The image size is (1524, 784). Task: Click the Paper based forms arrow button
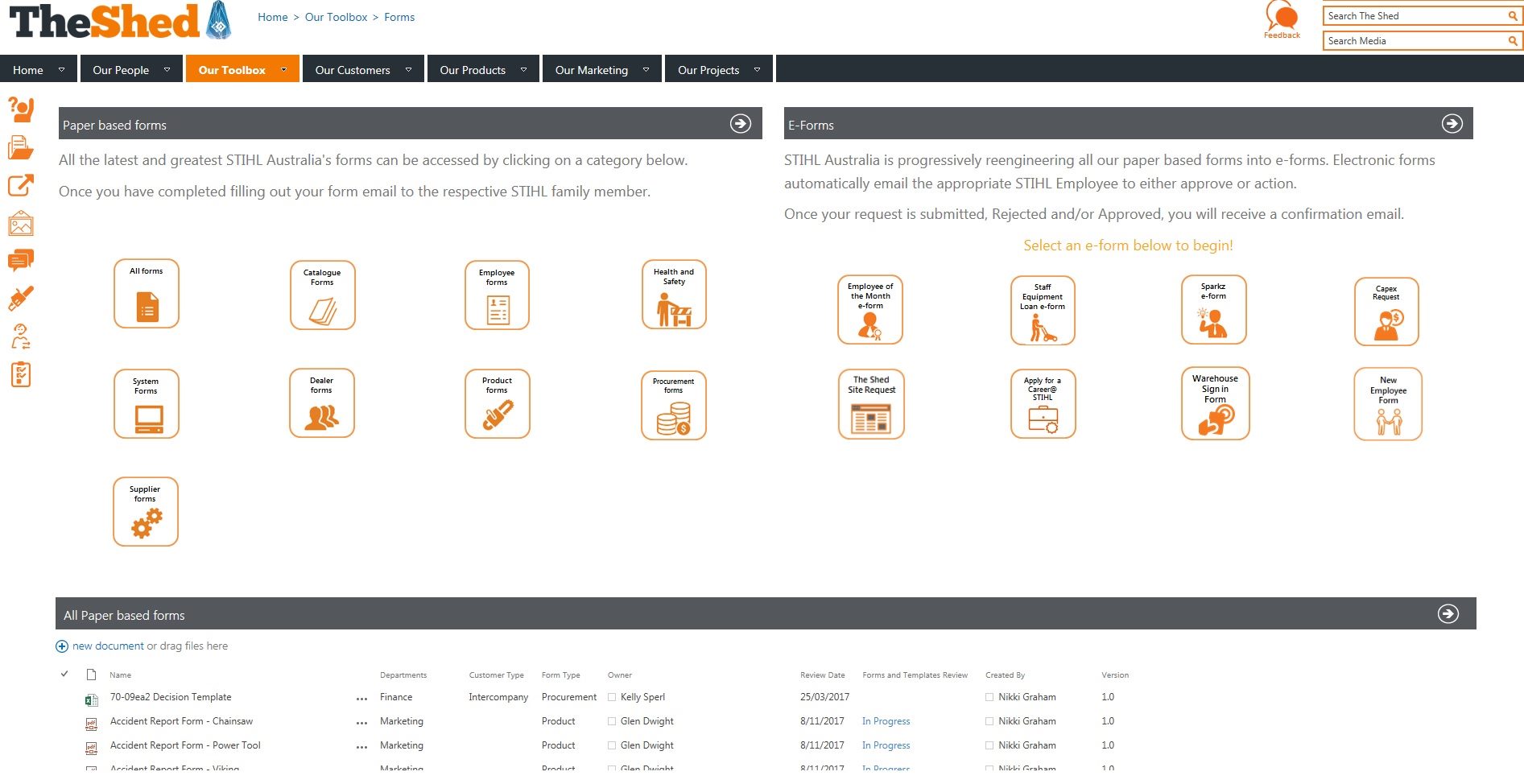741,123
